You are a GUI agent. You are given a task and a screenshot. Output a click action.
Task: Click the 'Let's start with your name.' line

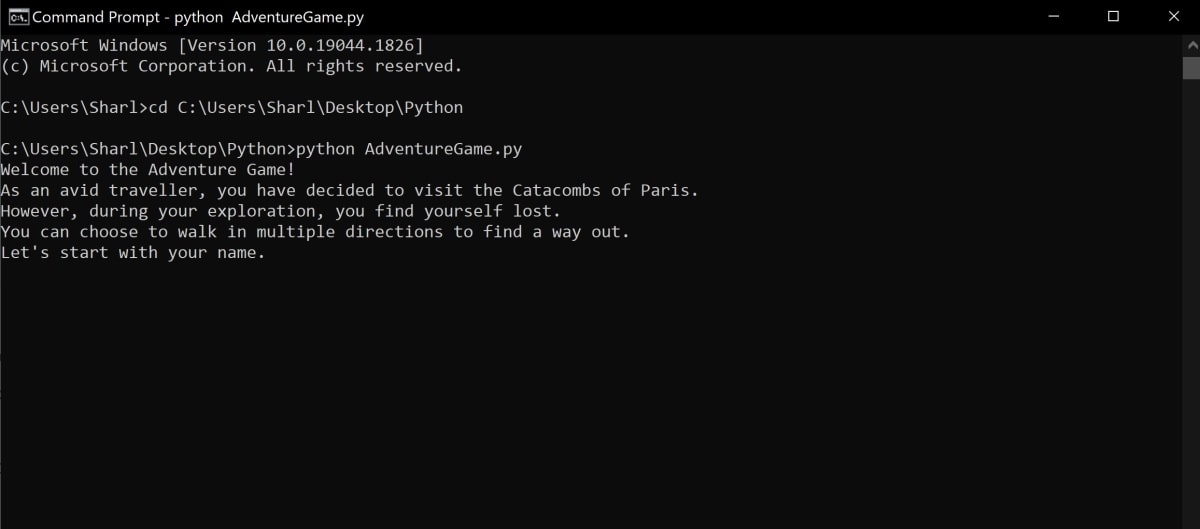[x=133, y=253]
